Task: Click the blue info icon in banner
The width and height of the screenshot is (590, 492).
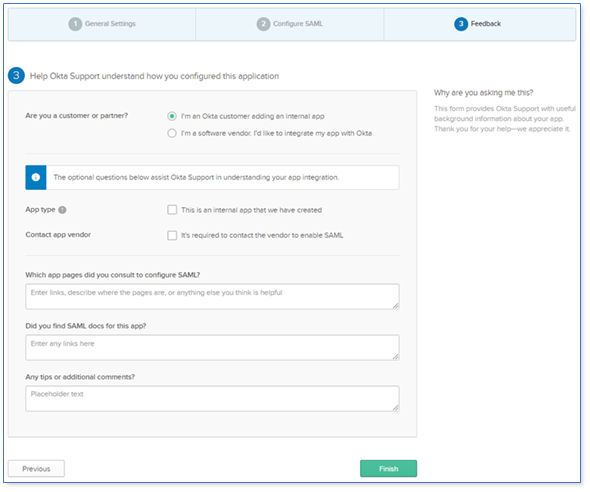Action: point(36,177)
